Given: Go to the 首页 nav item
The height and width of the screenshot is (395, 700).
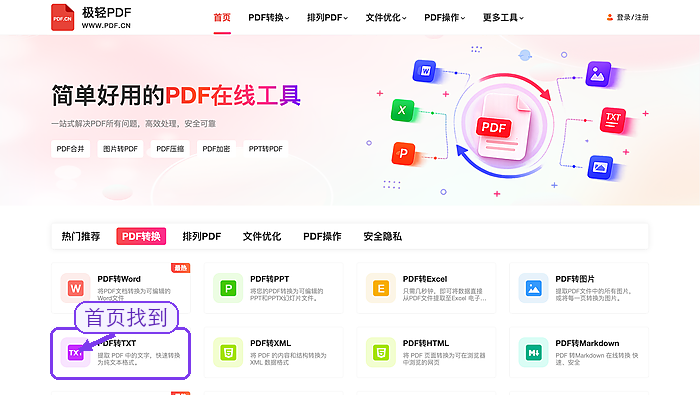Looking at the screenshot, I should (222, 17).
